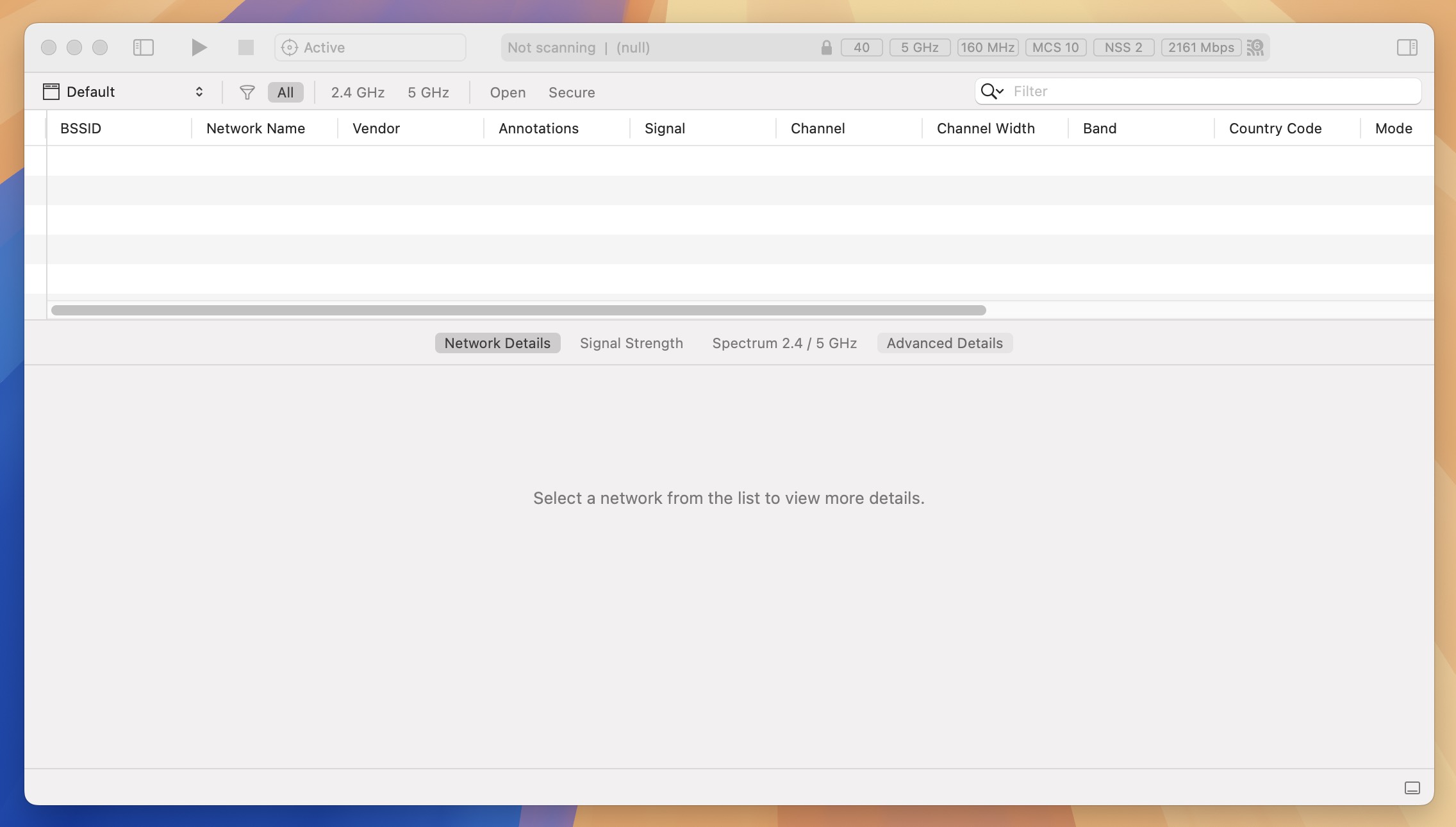The width and height of the screenshot is (1456, 827).
Task: Switch to the Signal Strength tab
Action: click(631, 343)
